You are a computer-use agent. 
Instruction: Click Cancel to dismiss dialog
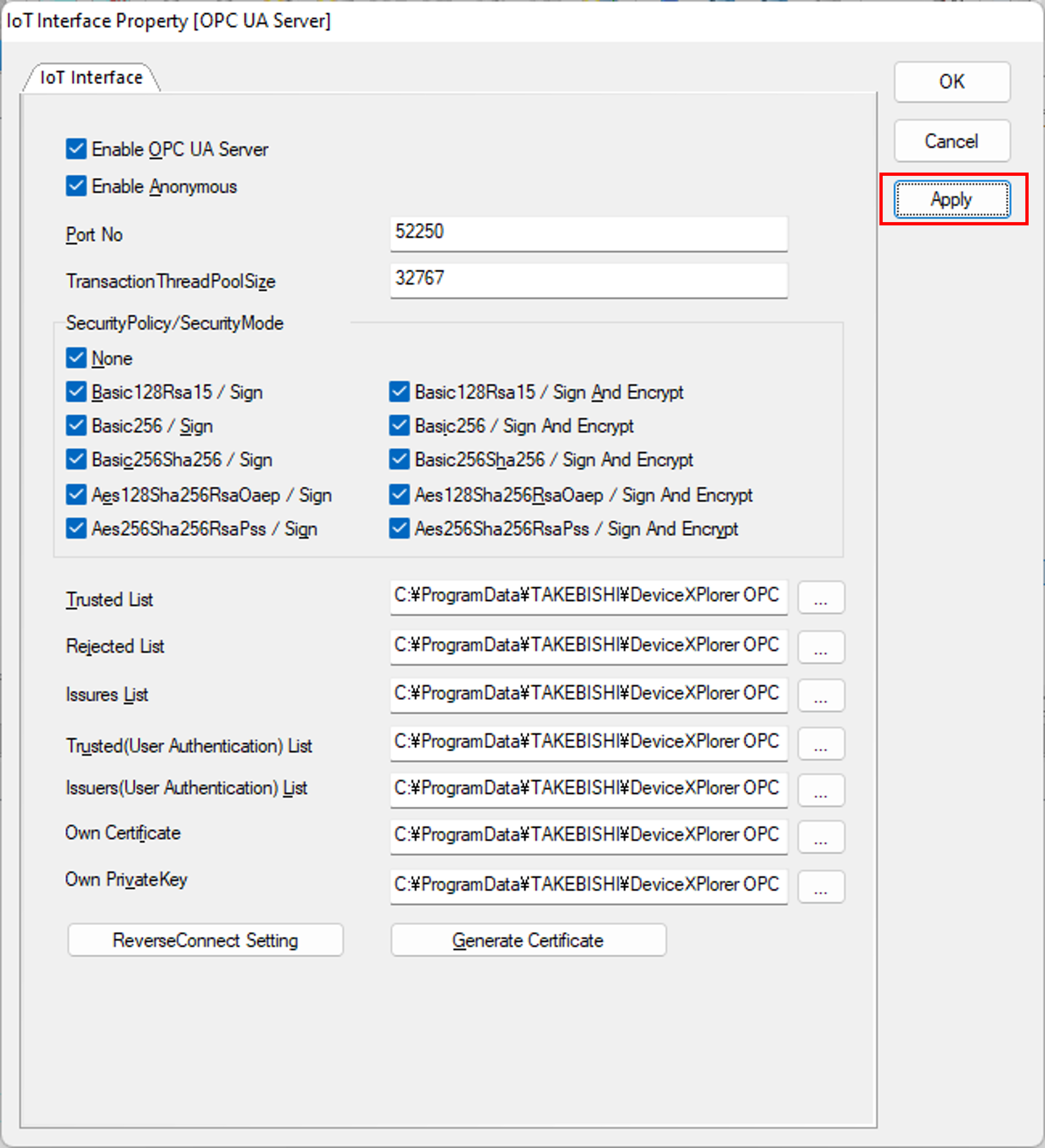click(951, 141)
